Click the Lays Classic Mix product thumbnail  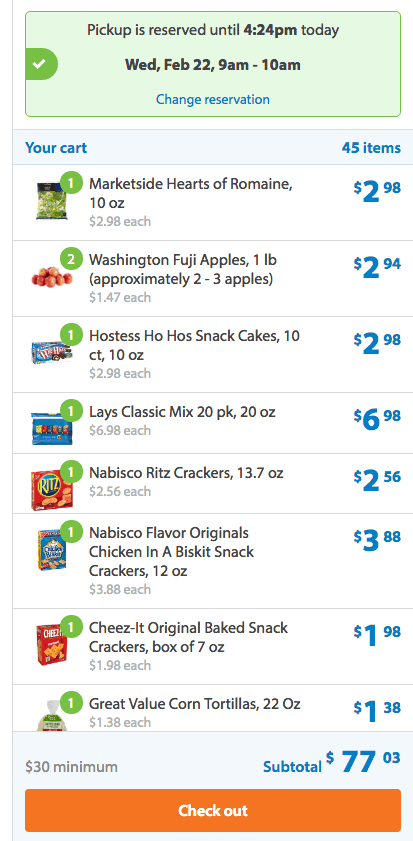[50, 428]
